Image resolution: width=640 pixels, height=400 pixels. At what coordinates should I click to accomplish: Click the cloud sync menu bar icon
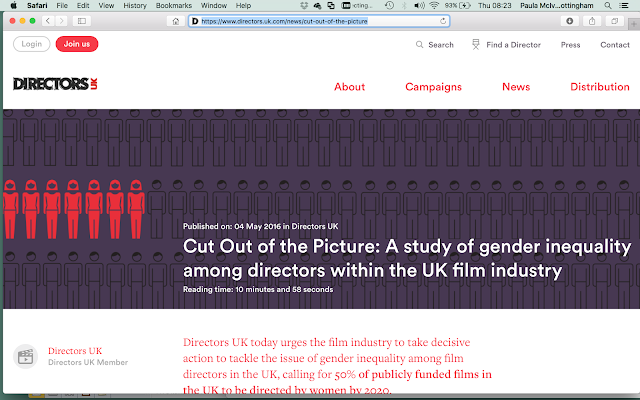[x=317, y=5]
